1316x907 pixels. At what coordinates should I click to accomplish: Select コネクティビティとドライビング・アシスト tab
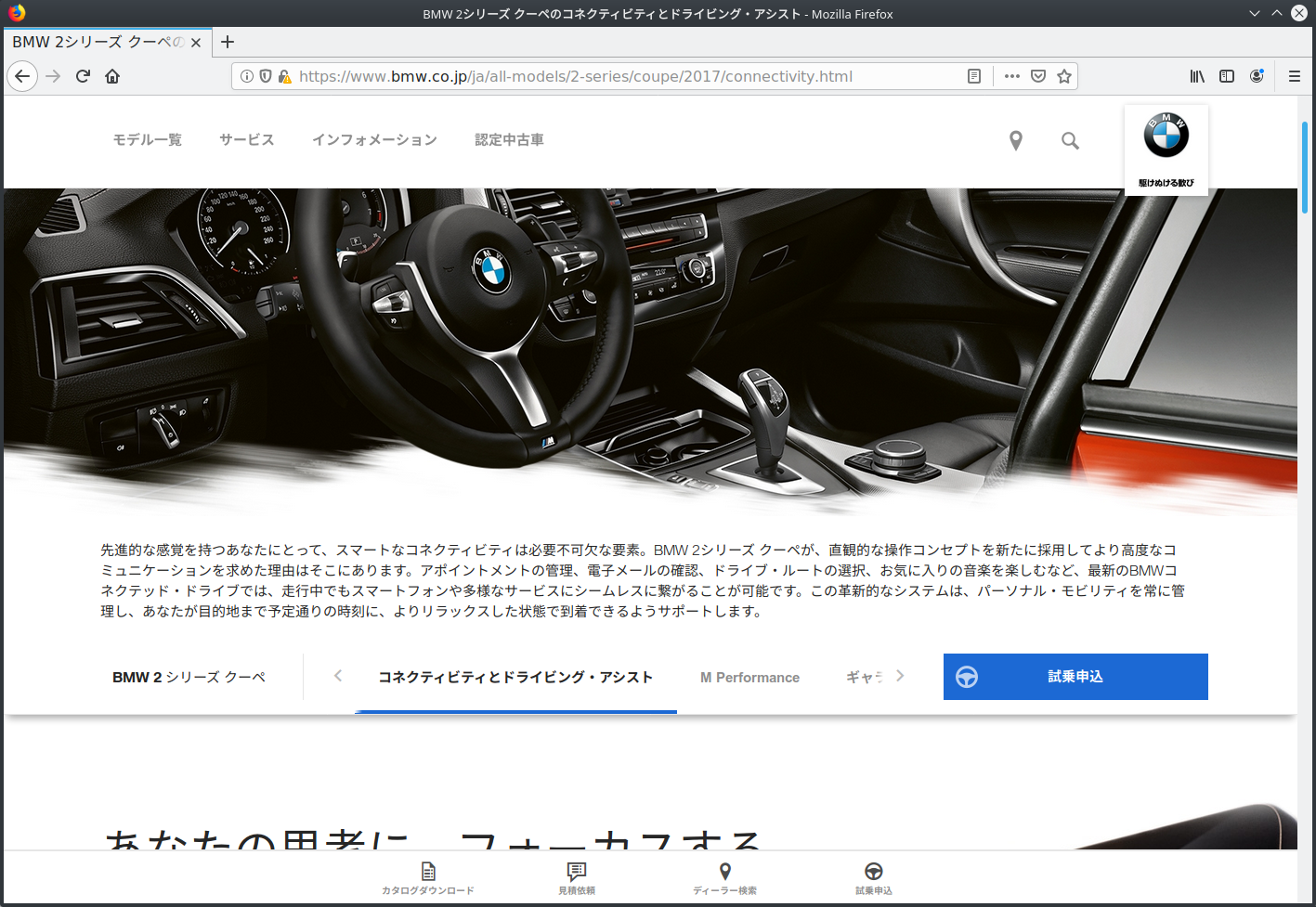(515, 677)
